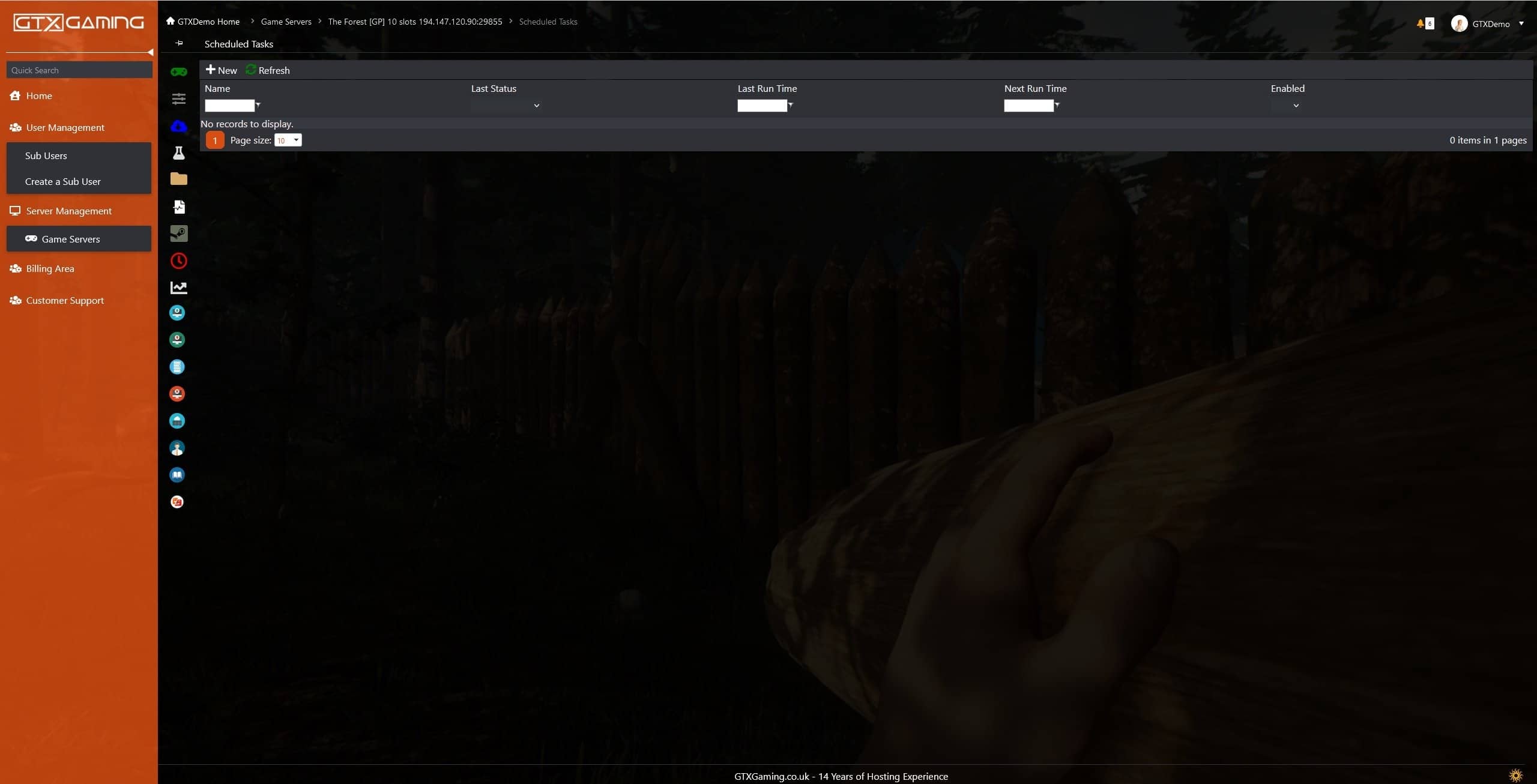This screenshot has width=1537, height=784.
Task: Open the red clock scheduled tasks icon
Action: click(x=178, y=261)
